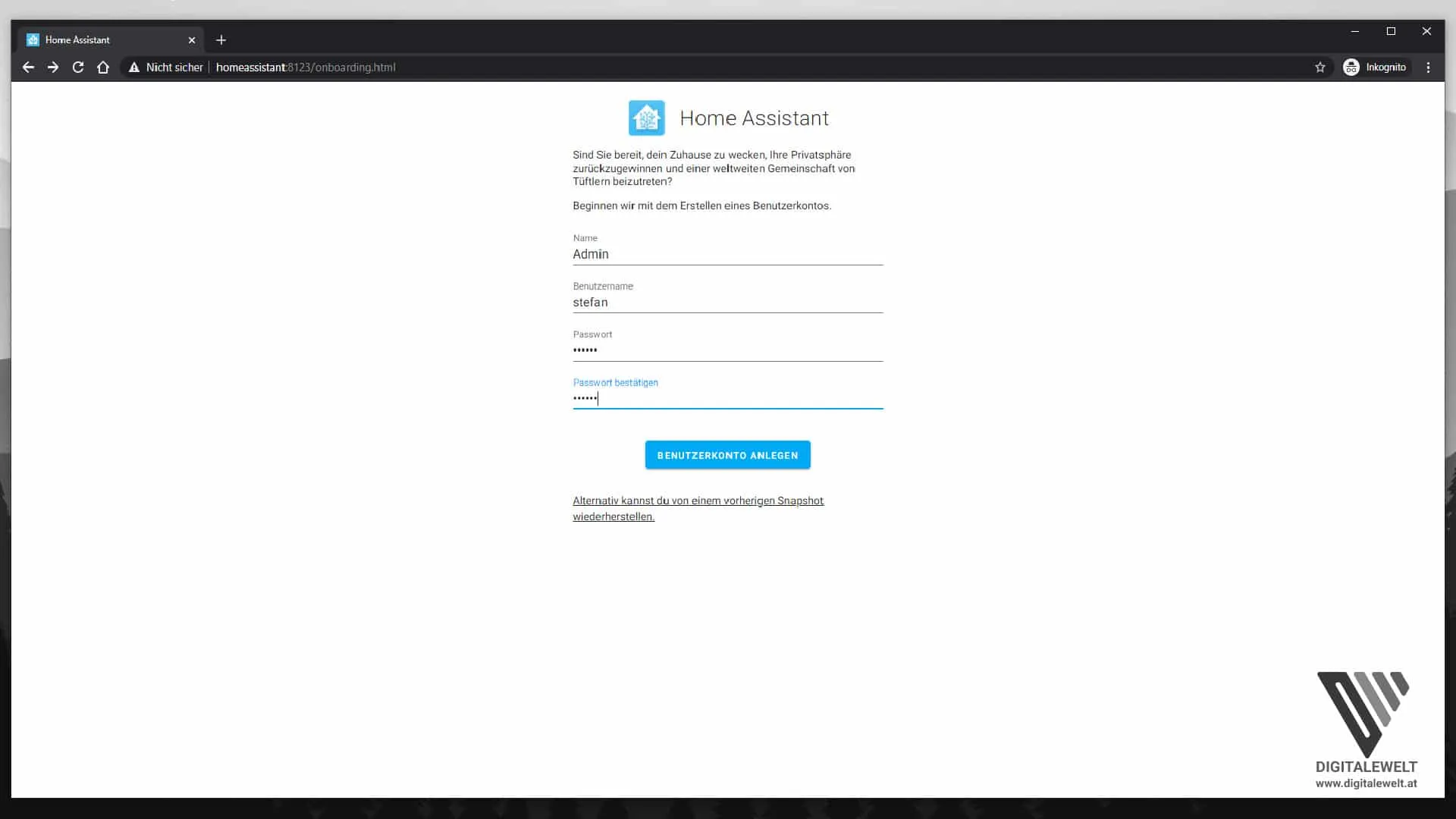Minimize the browser window

1355,31
